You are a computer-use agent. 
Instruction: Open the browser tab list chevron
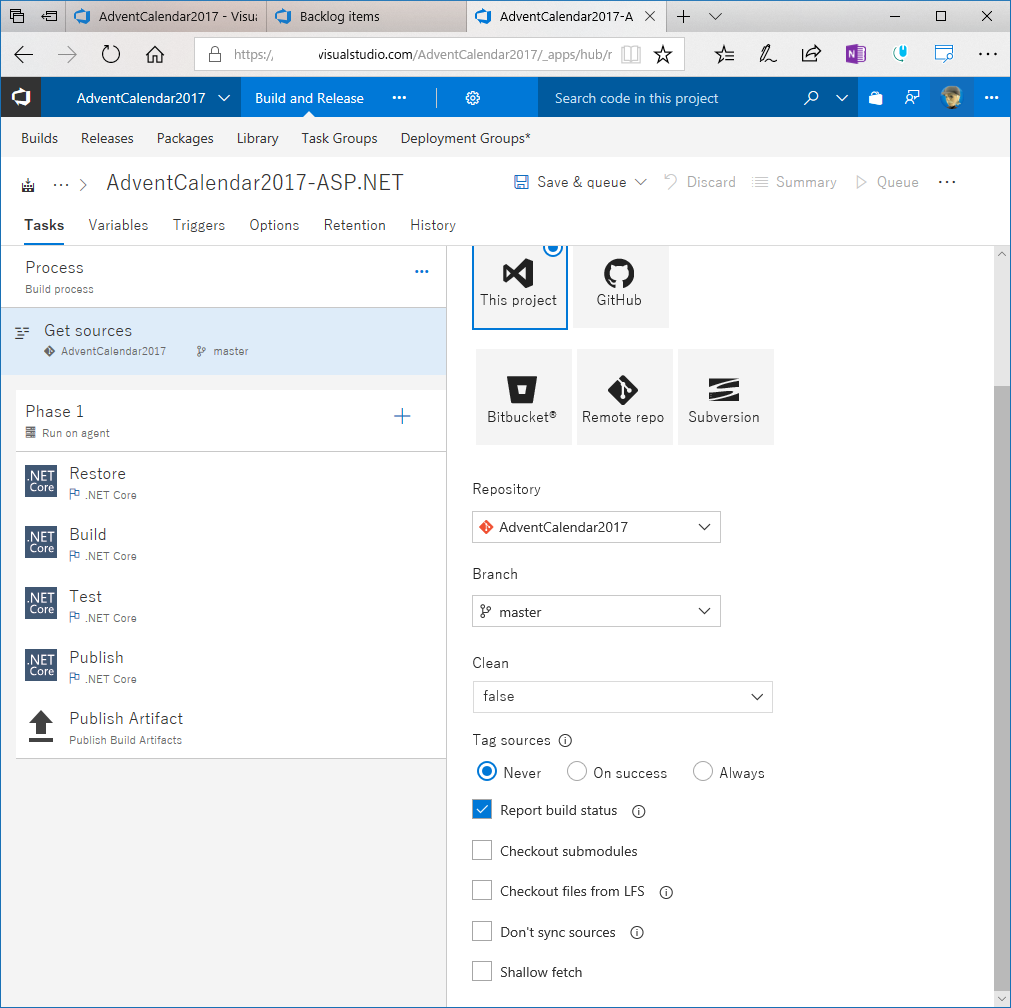(715, 16)
